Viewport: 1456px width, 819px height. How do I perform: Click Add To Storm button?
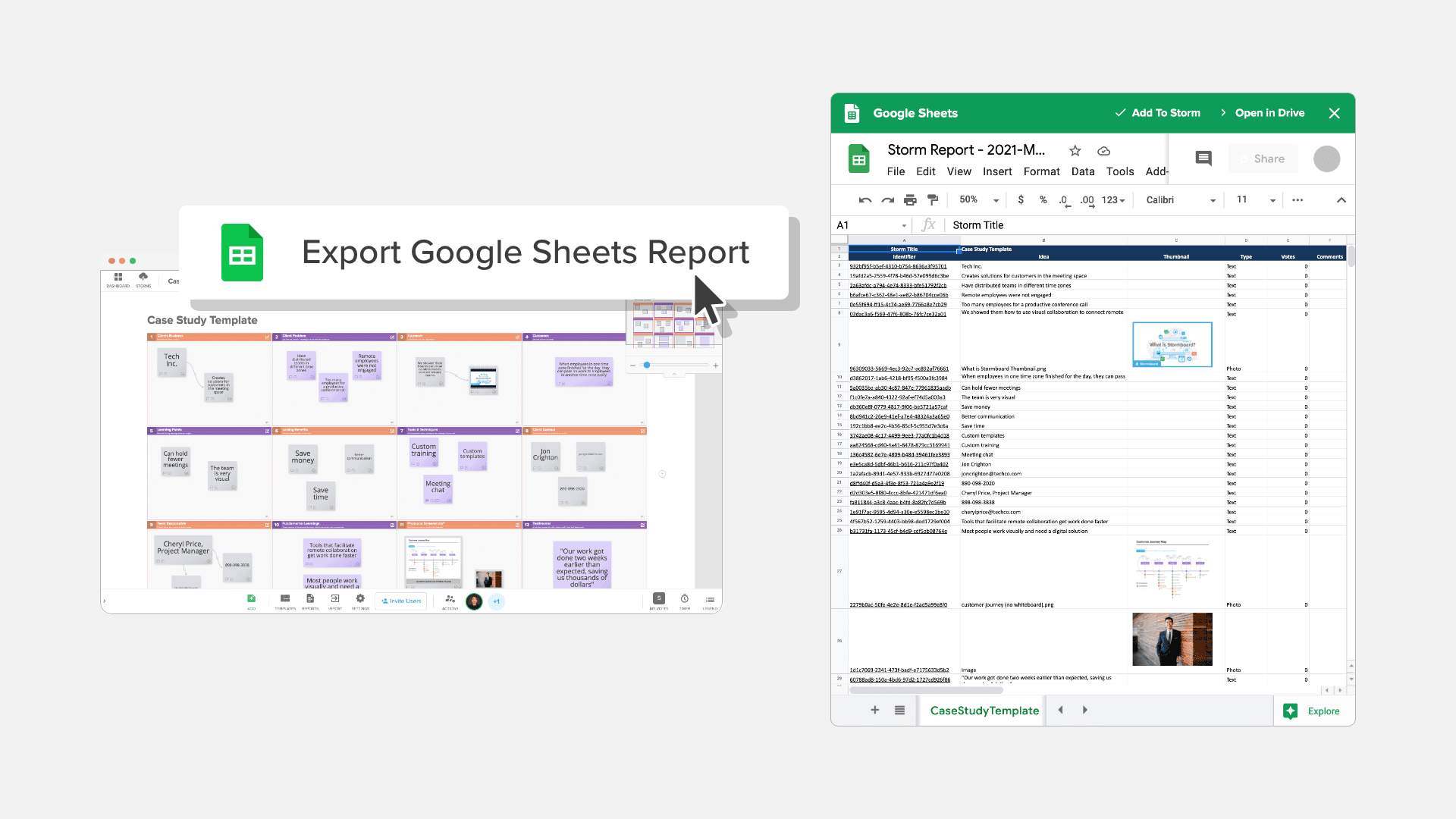(x=1158, y=113)
